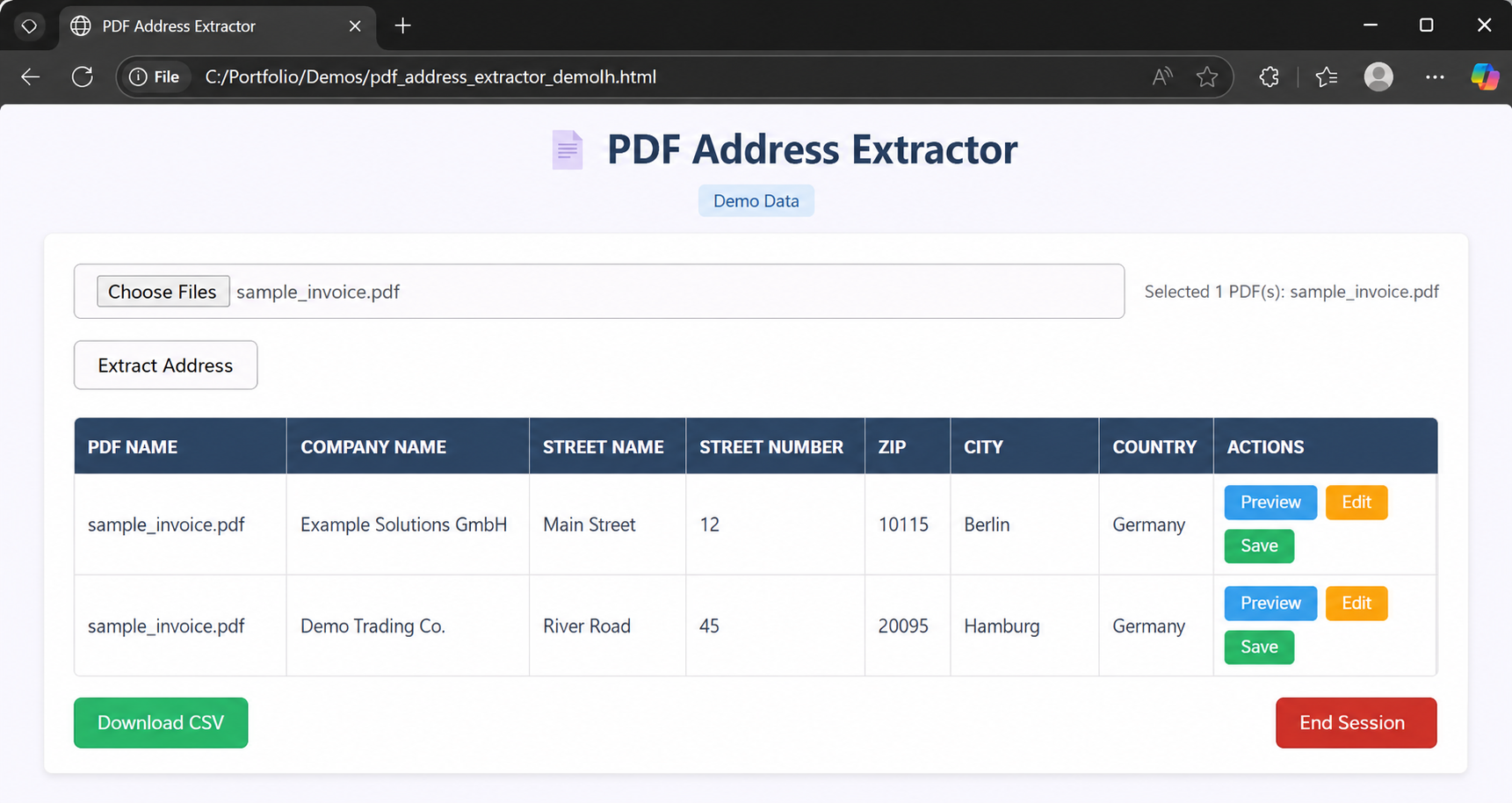This screenshot has height=803, width=1512.
Task: Click the CITY column header
Action: pos(1024,446)
